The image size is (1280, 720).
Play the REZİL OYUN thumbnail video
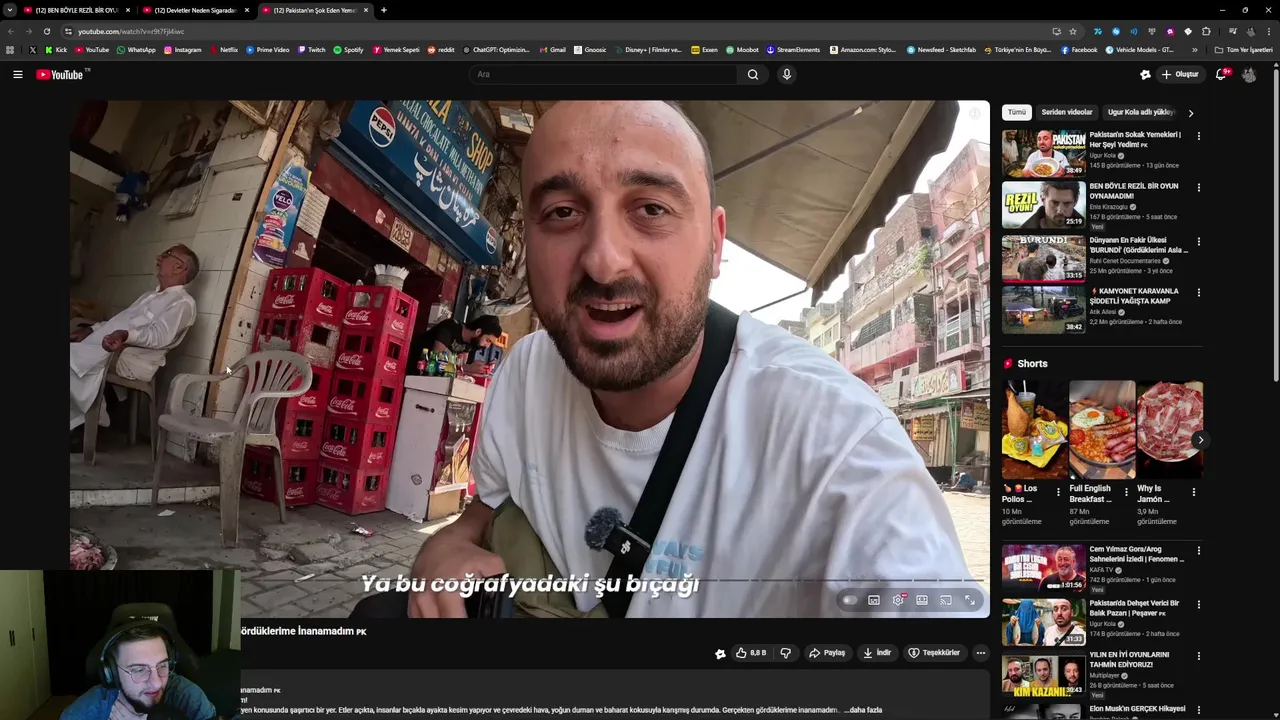click(1043, 205)
